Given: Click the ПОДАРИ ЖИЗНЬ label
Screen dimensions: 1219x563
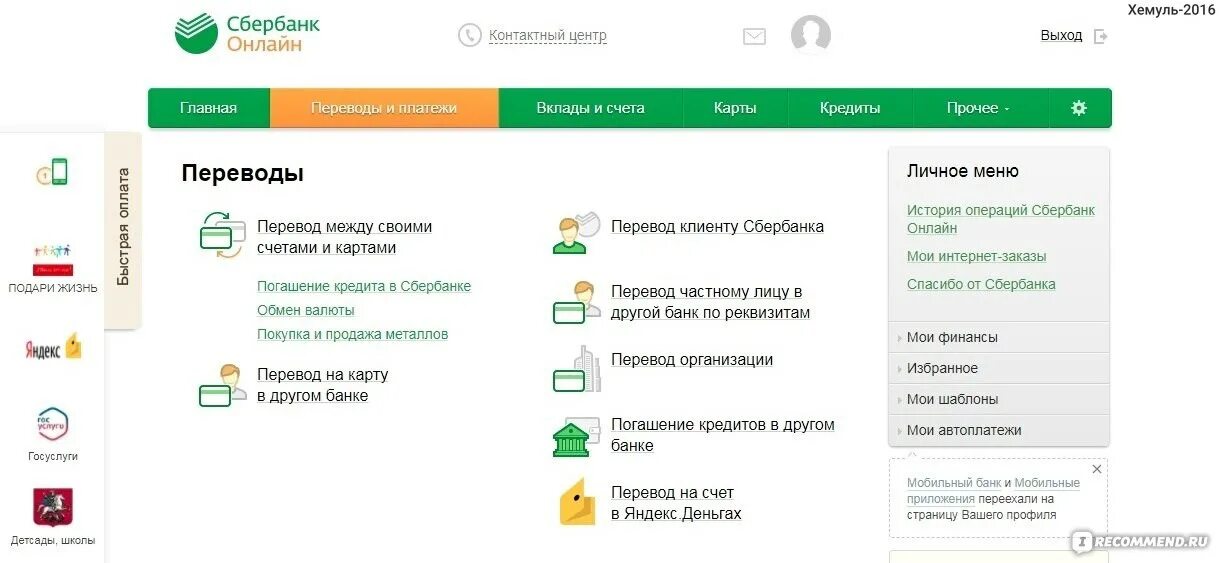Looking at the screenshot, I should (53, 289).
